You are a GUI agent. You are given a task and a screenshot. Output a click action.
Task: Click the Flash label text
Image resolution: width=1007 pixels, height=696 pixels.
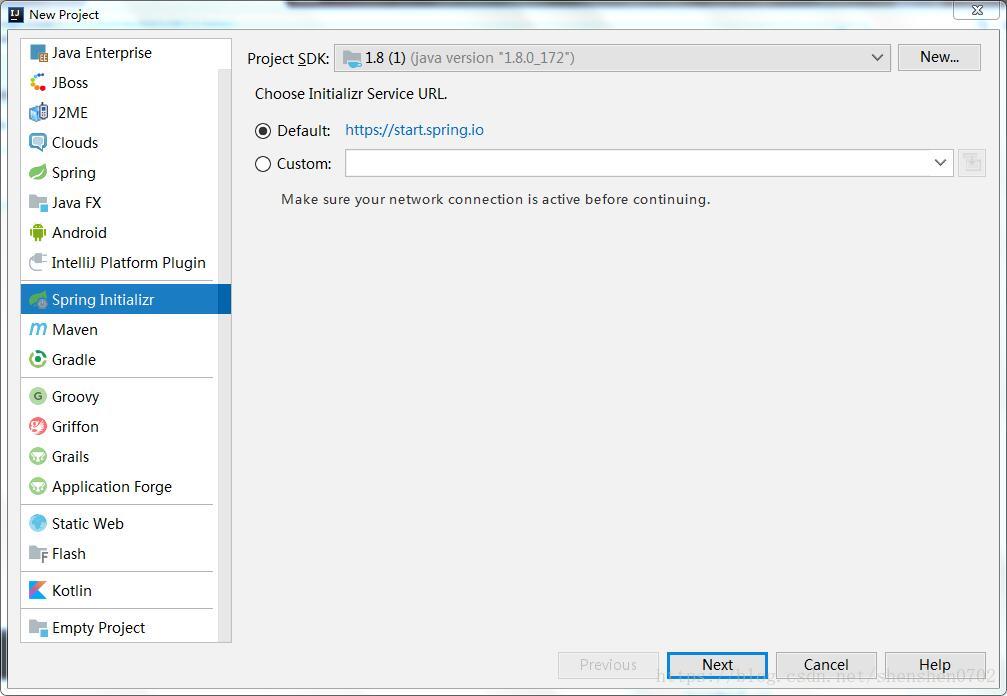pos(69,553)
